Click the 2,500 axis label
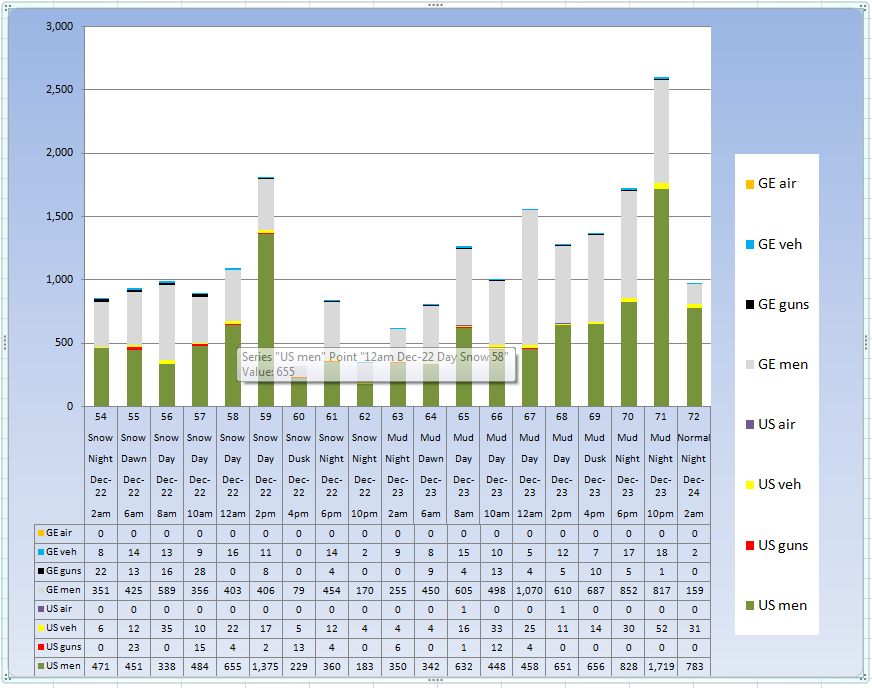Viewport: 872px width, 688px height. point(59,89)
